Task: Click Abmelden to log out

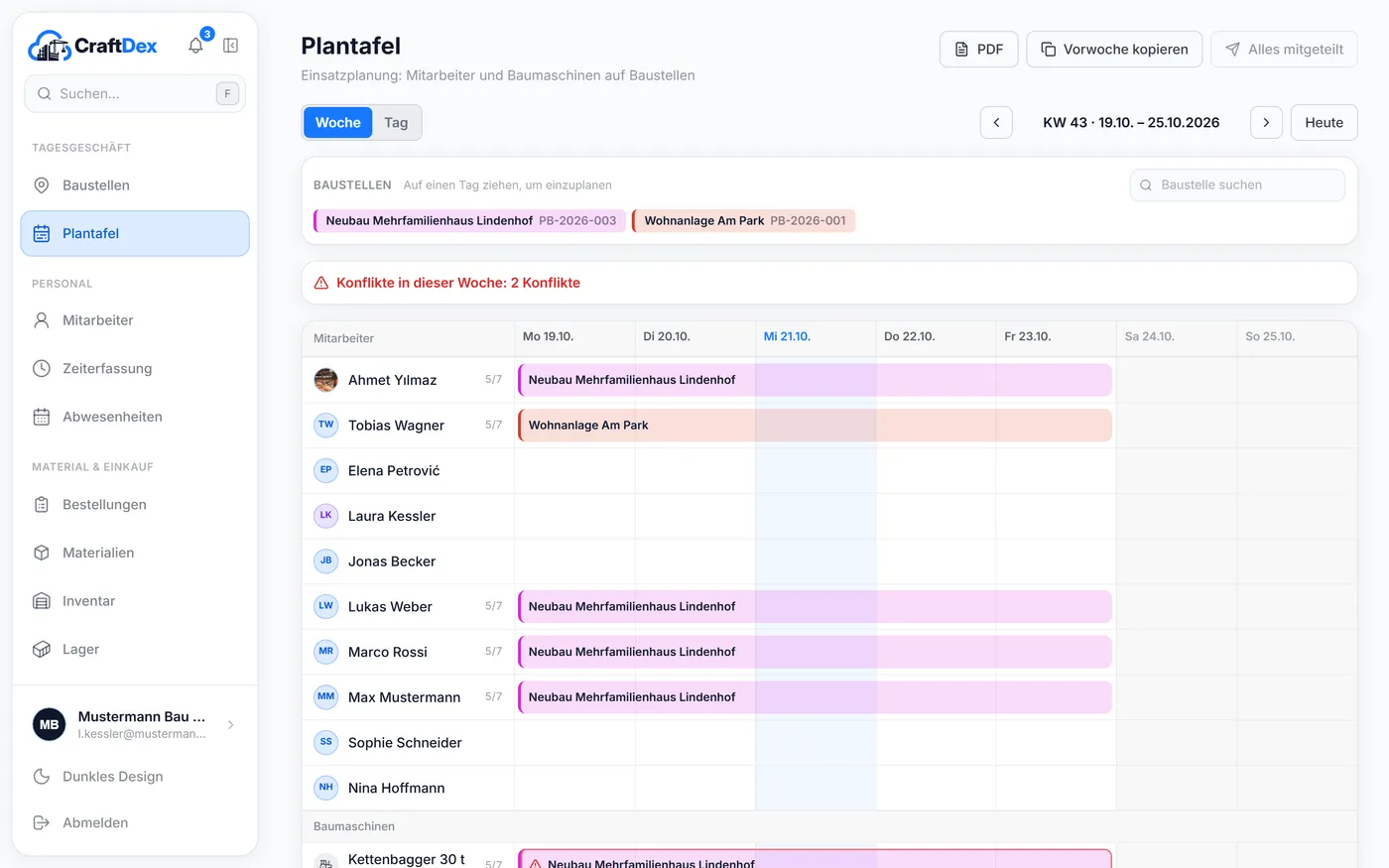Action: [135, 822]
